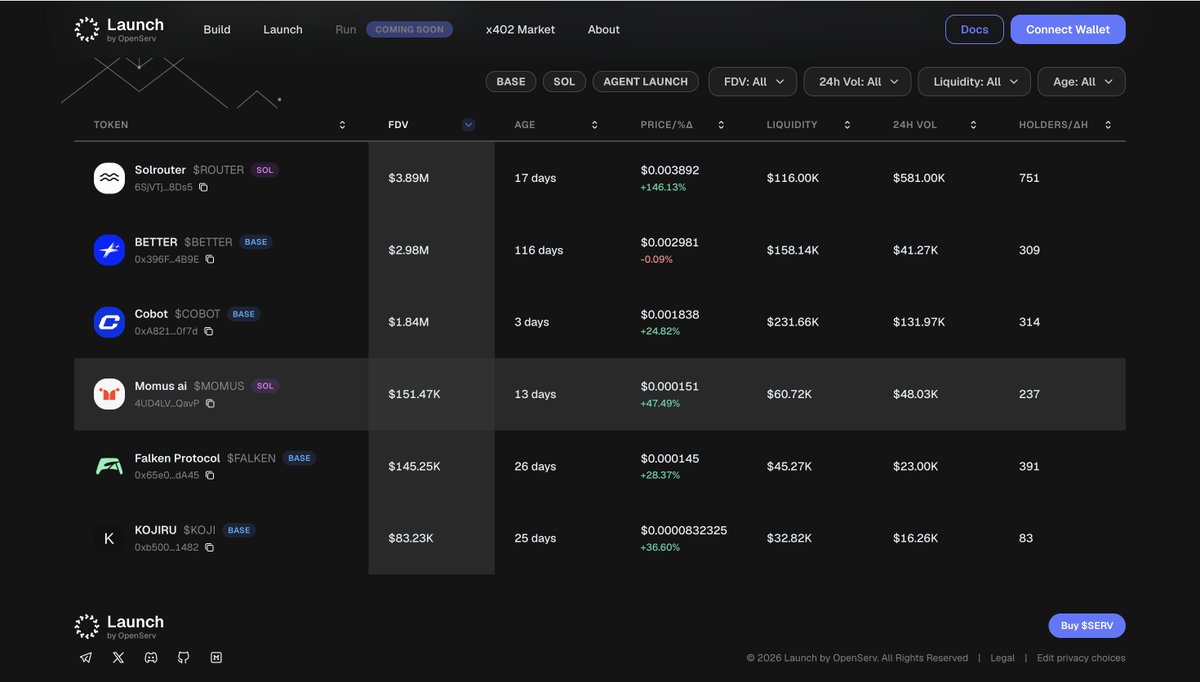
Task: Open the Discord footer icon
Action: coord(151,657)
